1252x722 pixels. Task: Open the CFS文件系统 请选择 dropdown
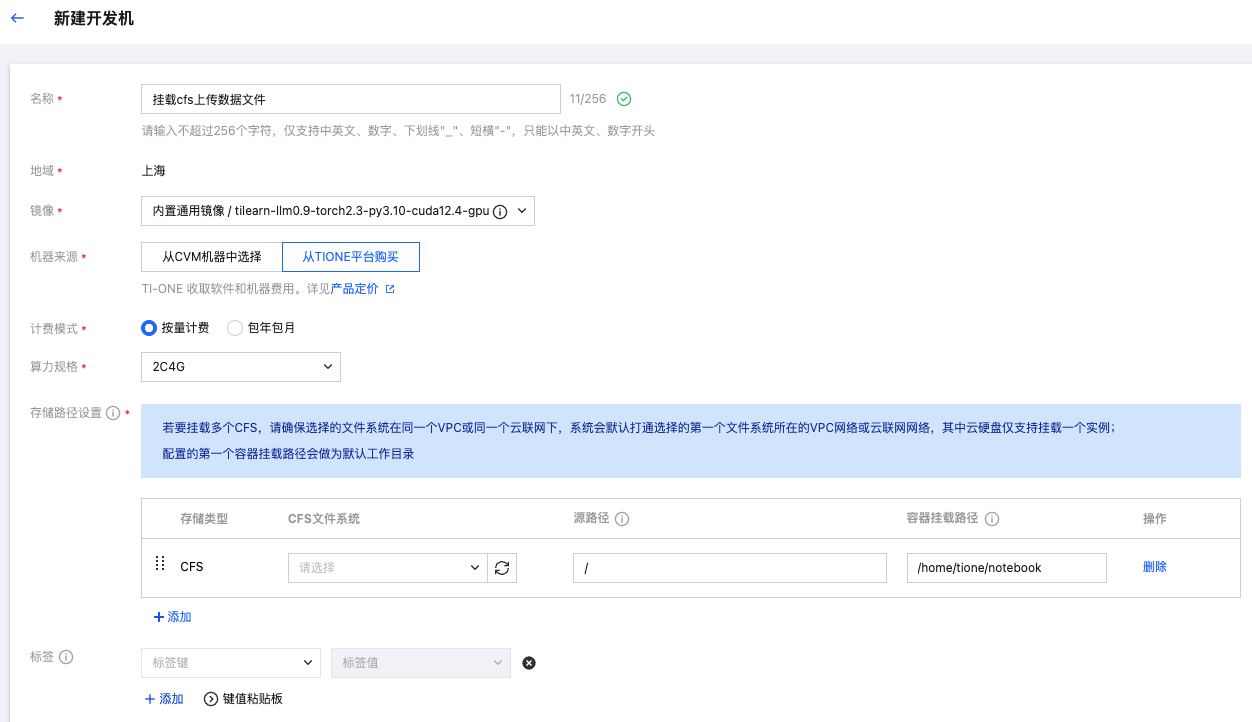(x=387, y=568)
